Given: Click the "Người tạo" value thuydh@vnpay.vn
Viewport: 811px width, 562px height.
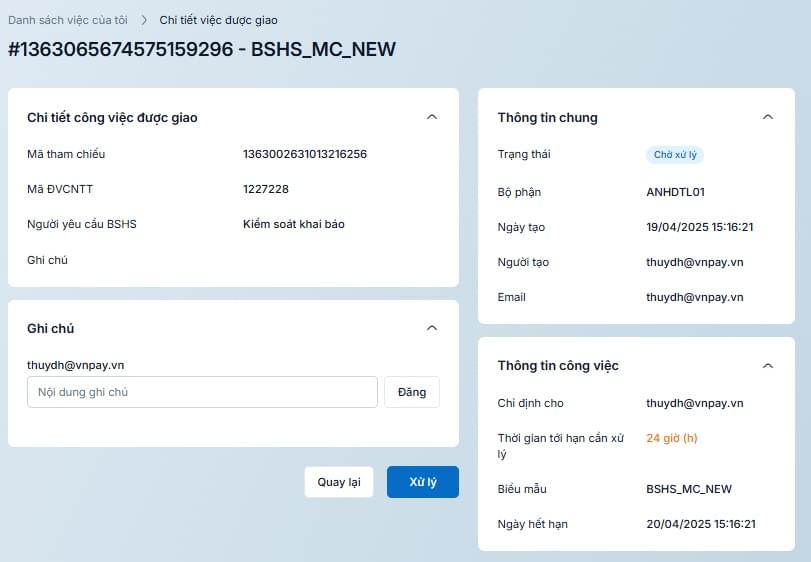Looking at the screenshot, I should pos(695,262).
